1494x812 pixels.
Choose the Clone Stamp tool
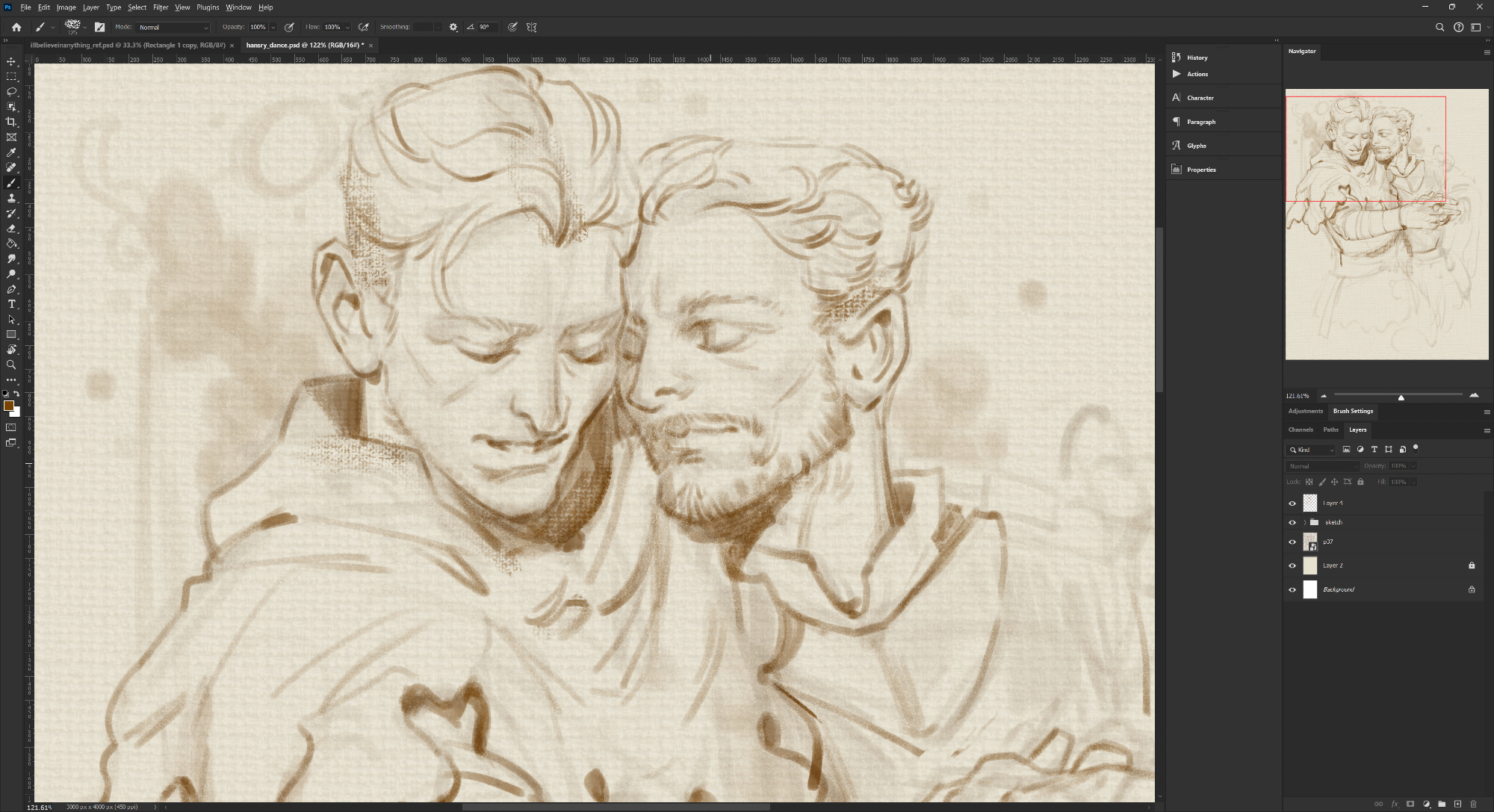(x=11, y=198)
